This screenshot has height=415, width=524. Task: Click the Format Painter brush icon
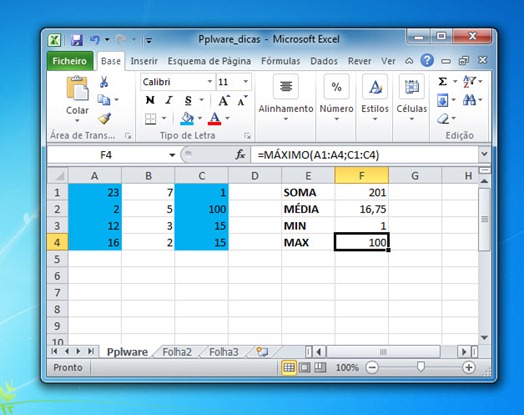(105, 118)
